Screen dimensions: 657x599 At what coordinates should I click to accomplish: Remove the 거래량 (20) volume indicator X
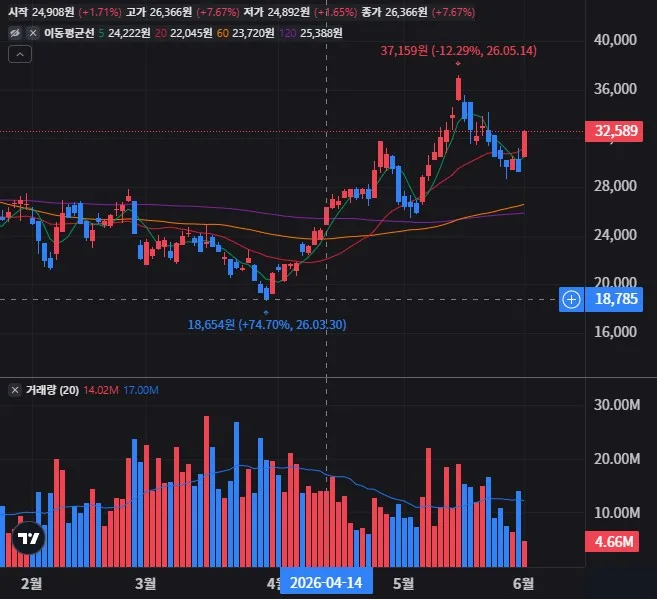tap(15, 390)
